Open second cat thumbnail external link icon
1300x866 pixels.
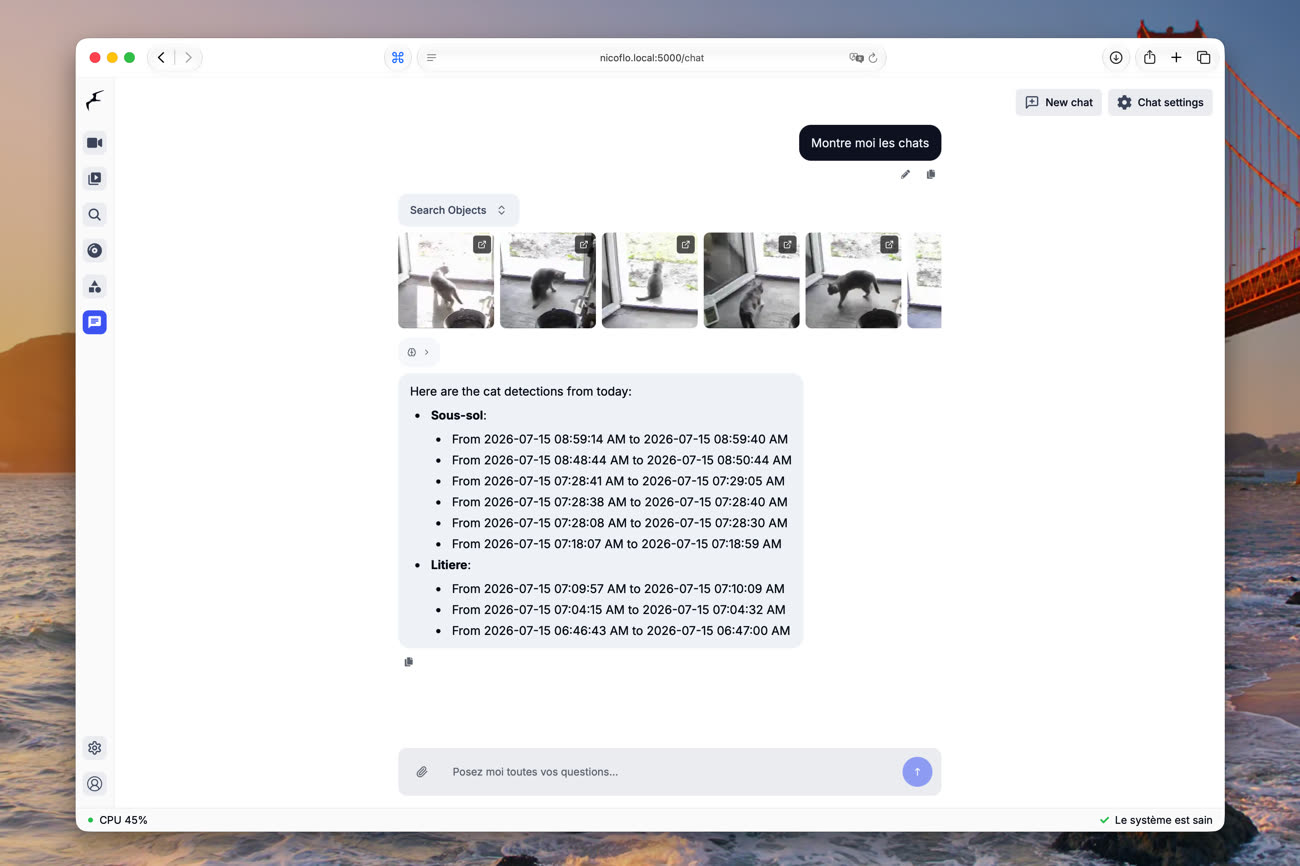(584, 244)
